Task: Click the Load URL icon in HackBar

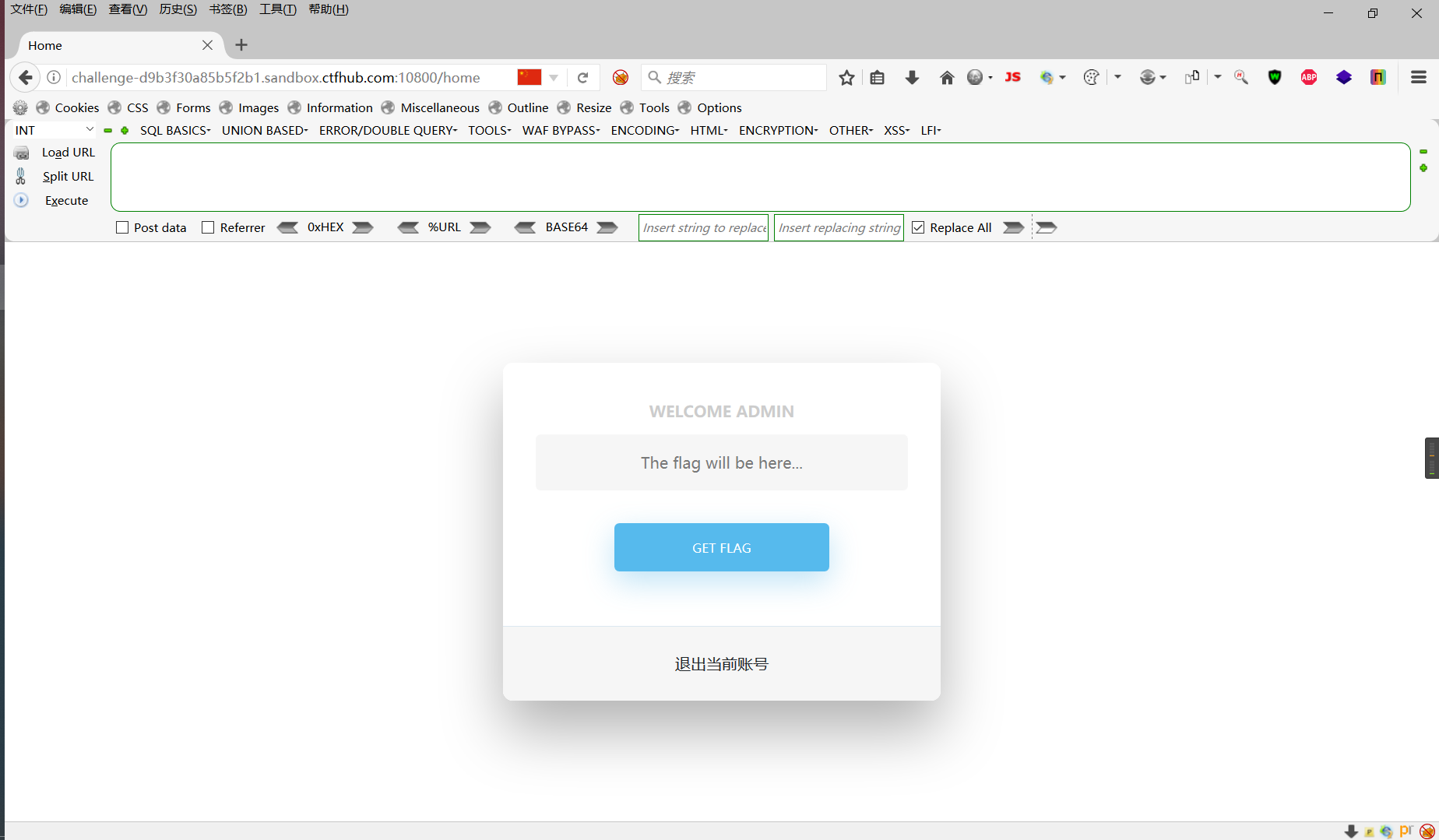Action: coord(22,153)
